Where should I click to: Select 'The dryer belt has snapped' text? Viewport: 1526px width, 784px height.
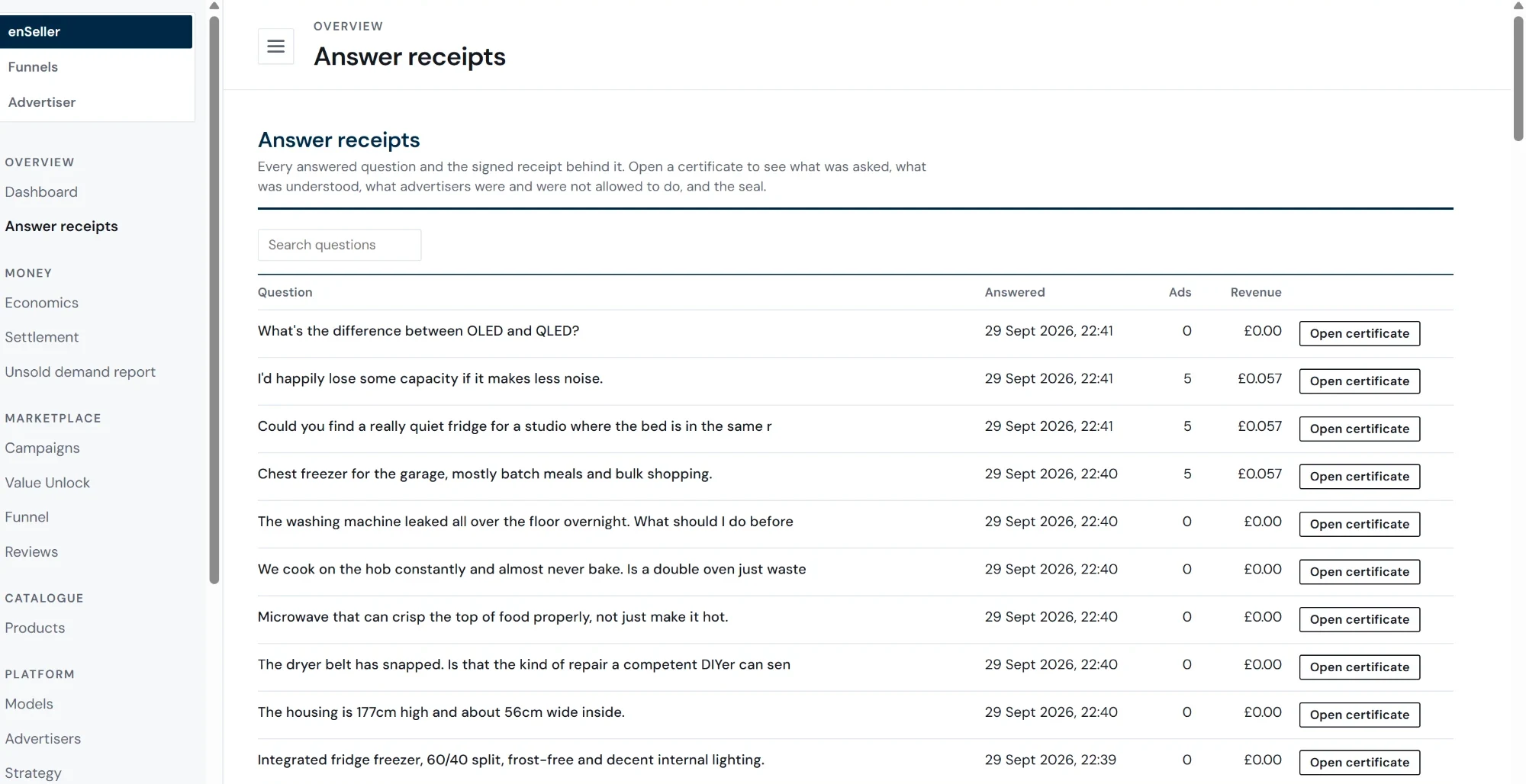pos(523,664)
